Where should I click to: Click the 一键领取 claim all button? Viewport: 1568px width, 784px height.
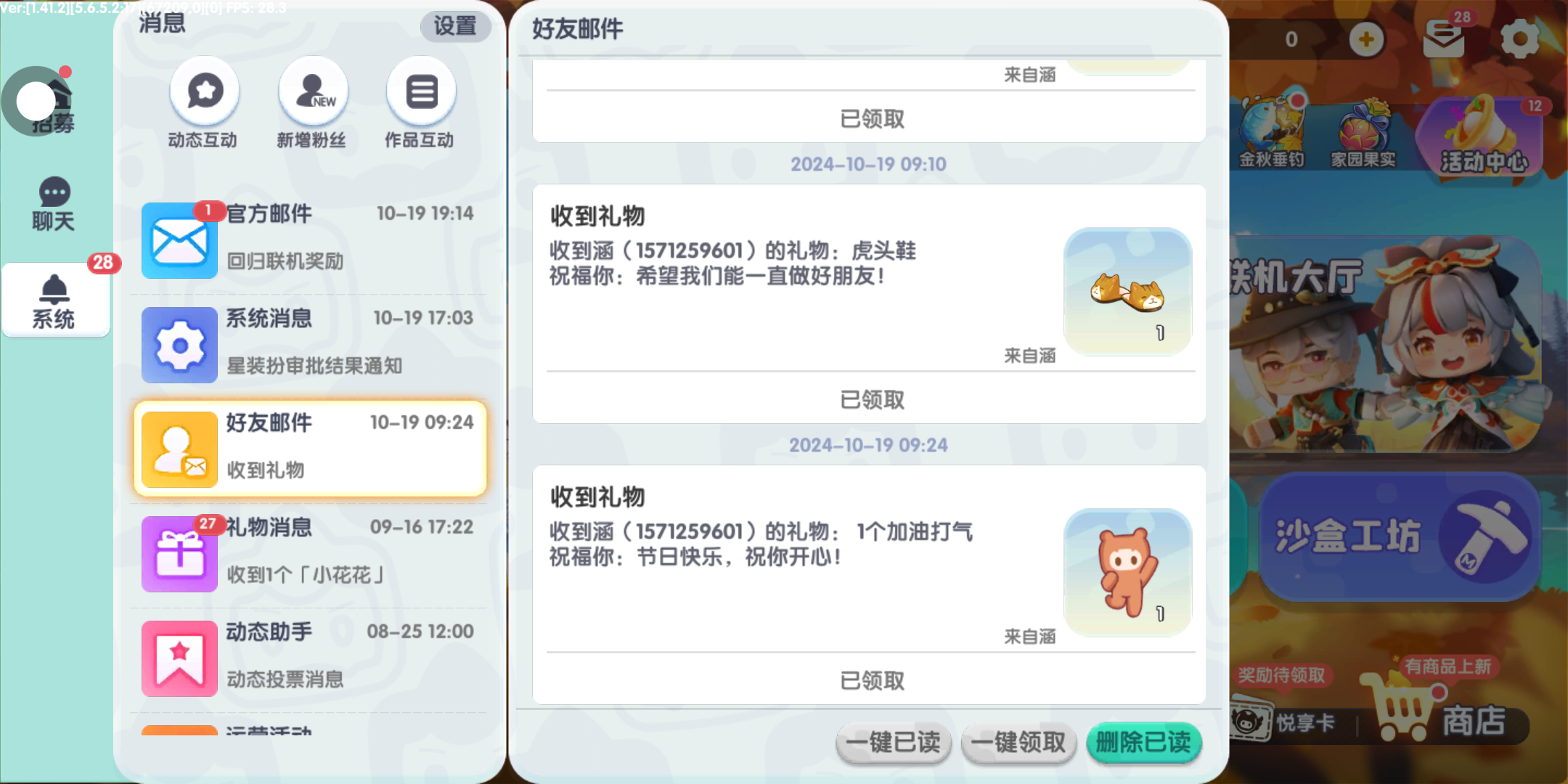(1018, 743)
